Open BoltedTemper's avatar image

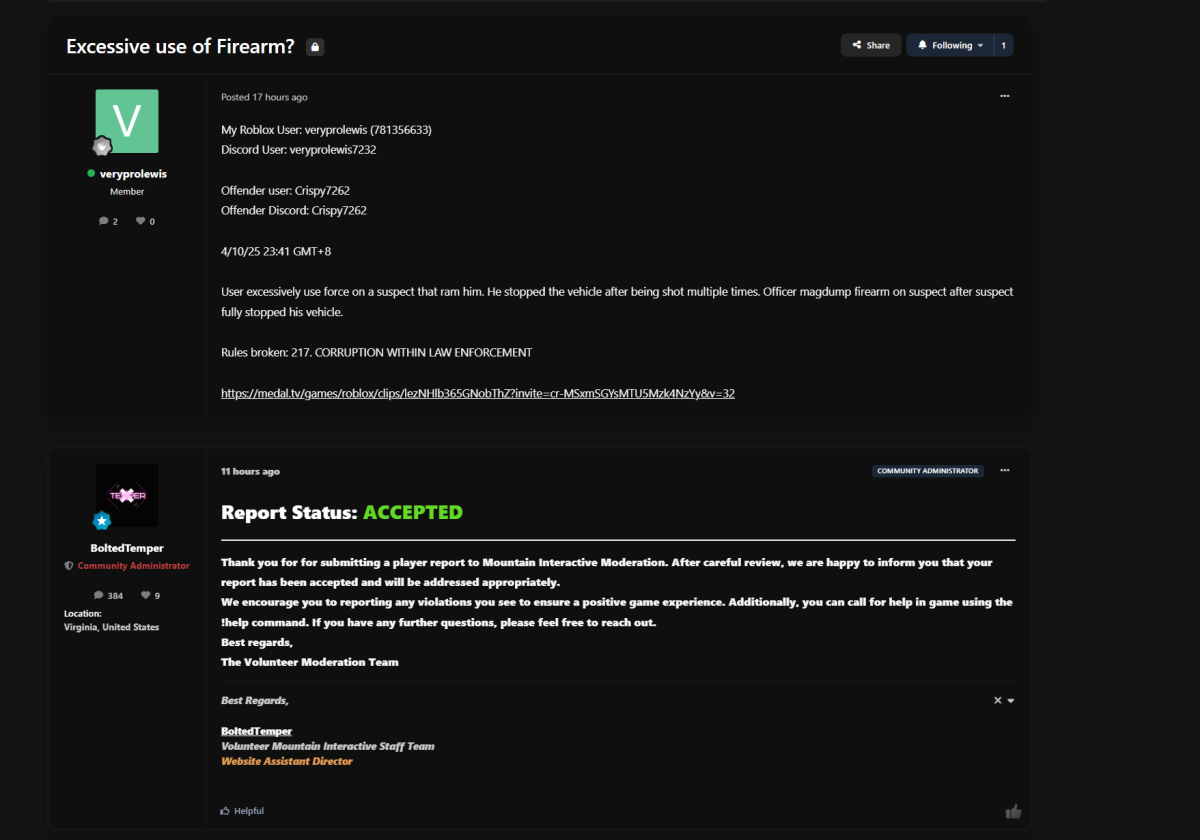click(x=127, y=495)
